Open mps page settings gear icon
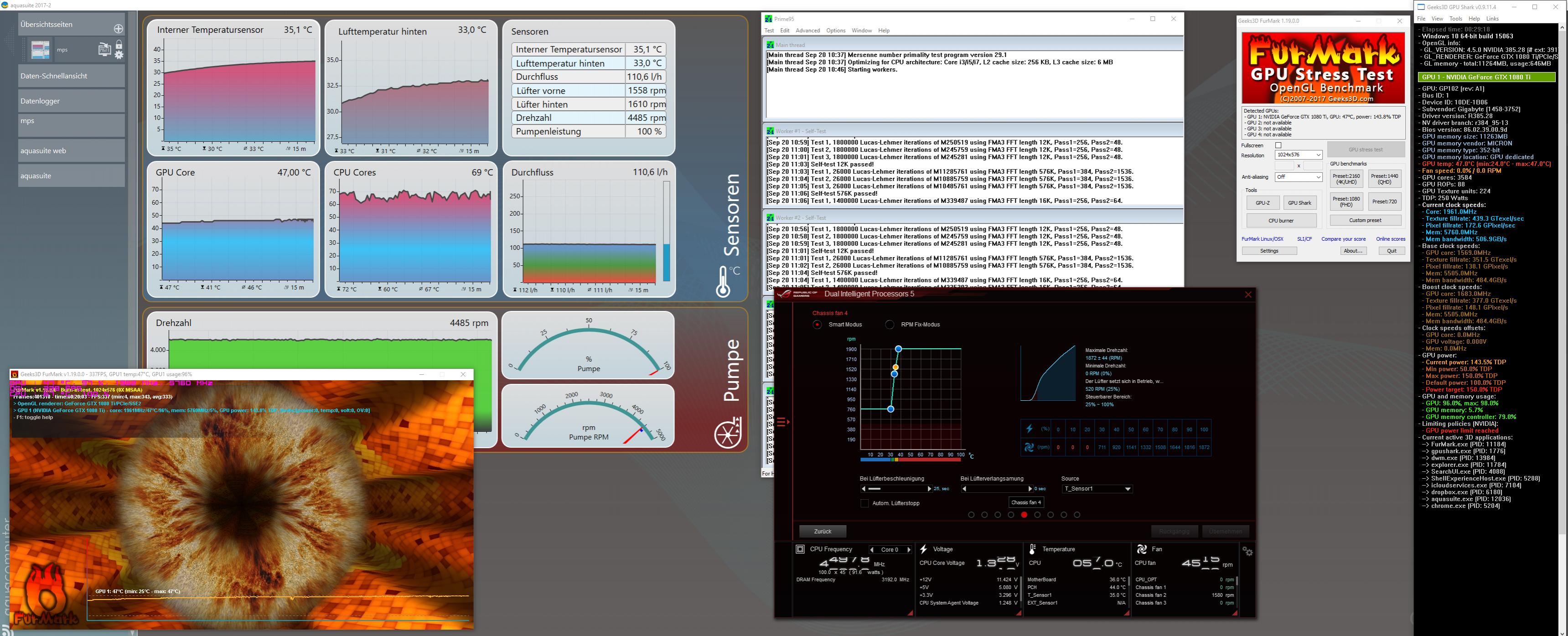Image resolution: width=1568 pixels, height=636 pixels. point(119,55)
